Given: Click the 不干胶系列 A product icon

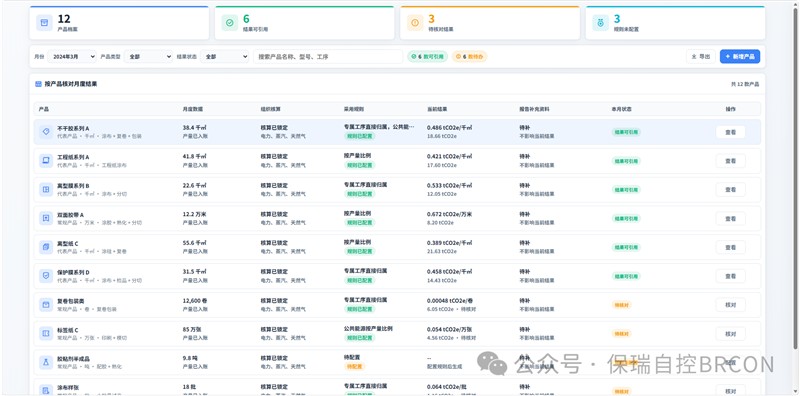Looking at the screenshot, I should [46, 132].
